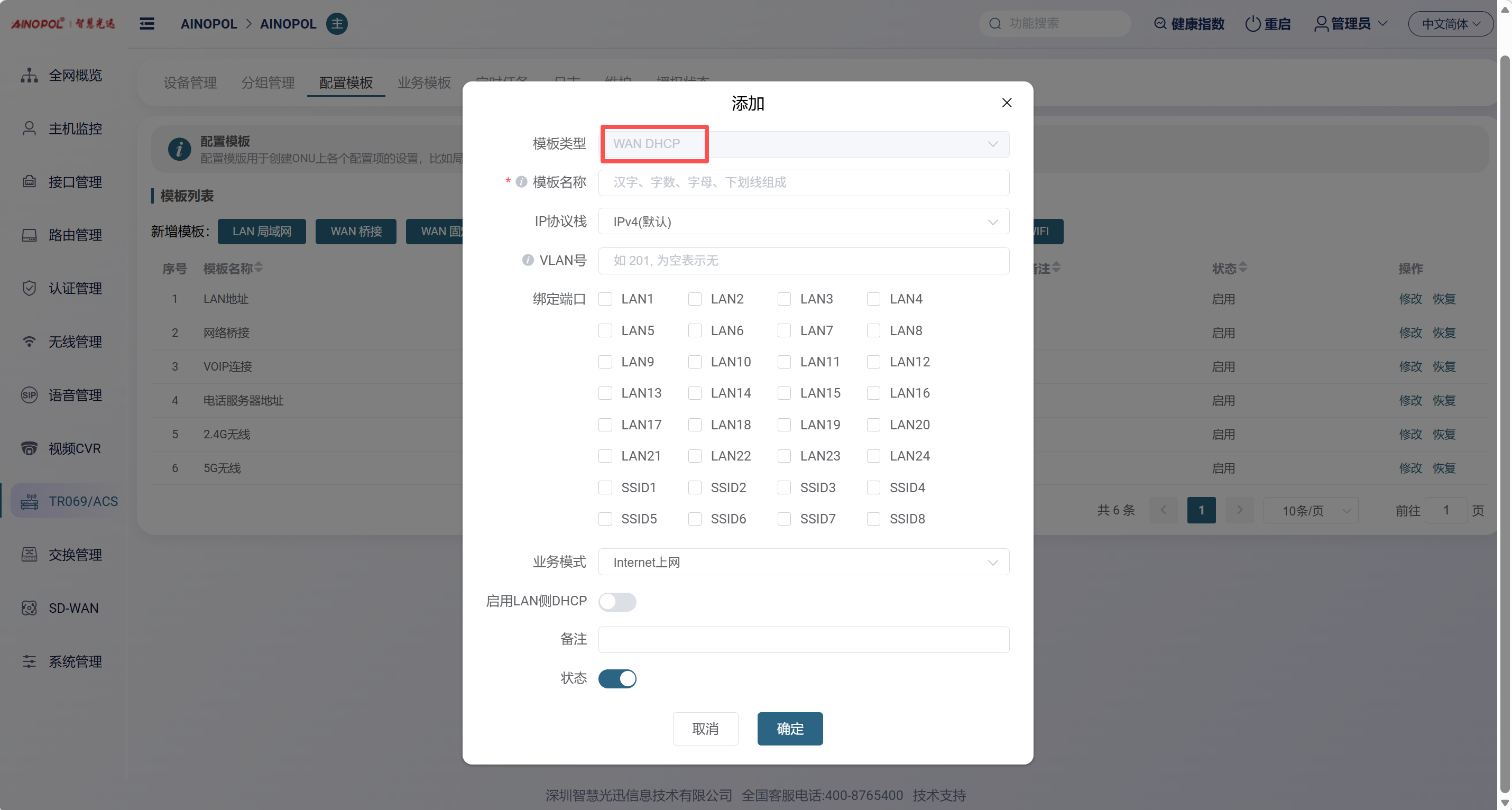Click the health index icon
This screenshot has width=1512, height=810.
tap(1160, 23)
